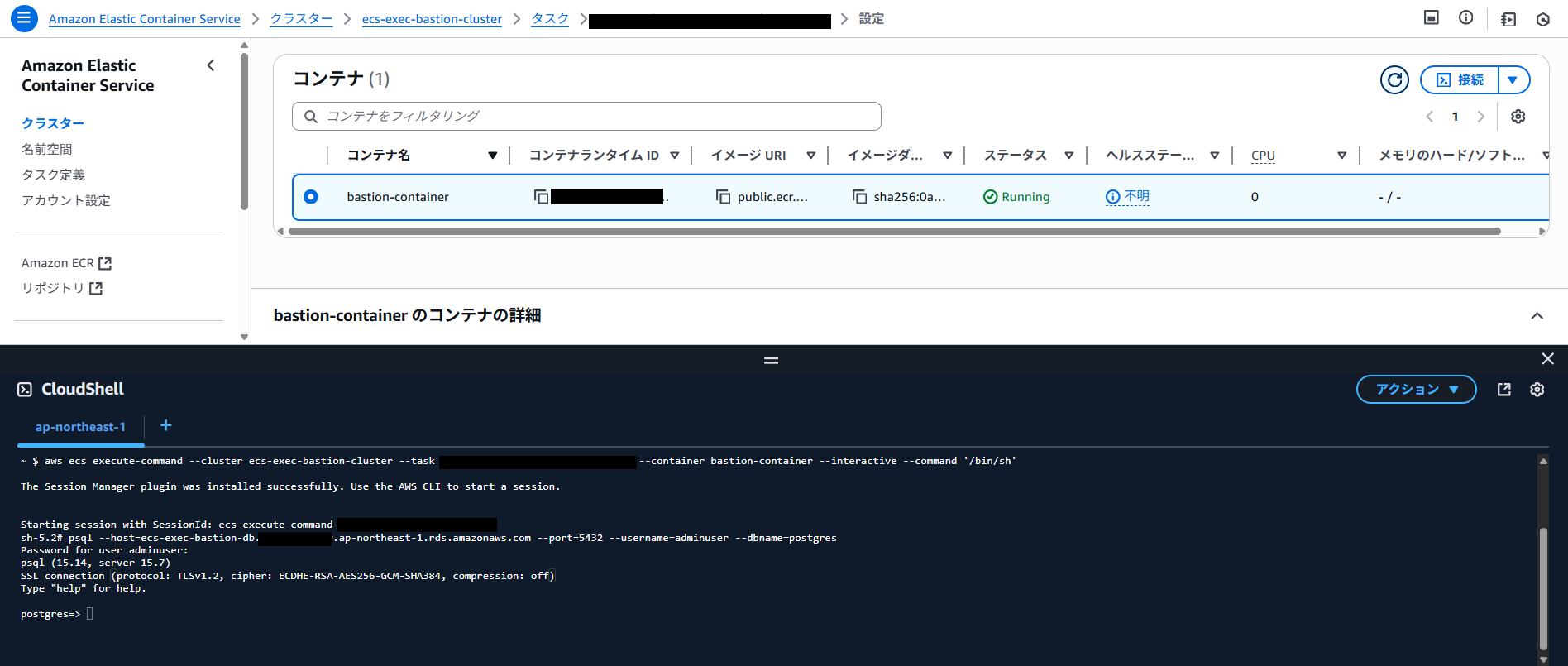Select the bastion-container radio button
1568x666 pixels.
pyautogui.click(x=310, y=197)
